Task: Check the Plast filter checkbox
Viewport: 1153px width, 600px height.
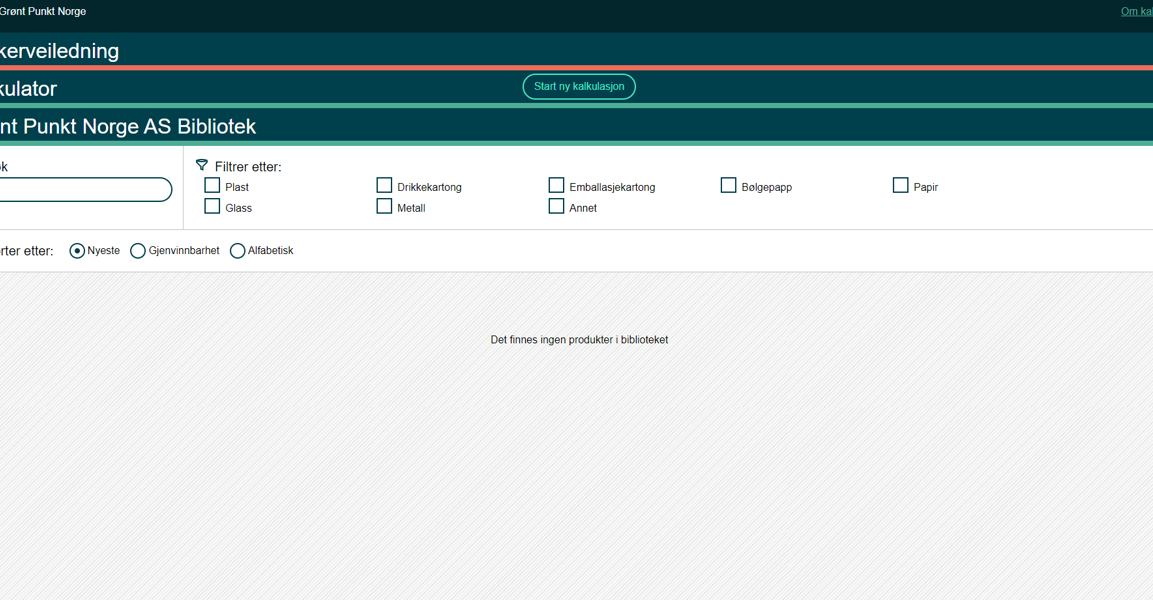Action: (212, 185)
